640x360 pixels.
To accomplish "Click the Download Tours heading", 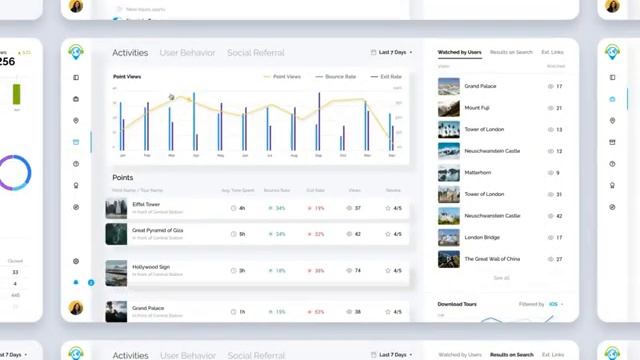I will click(457, 304).
